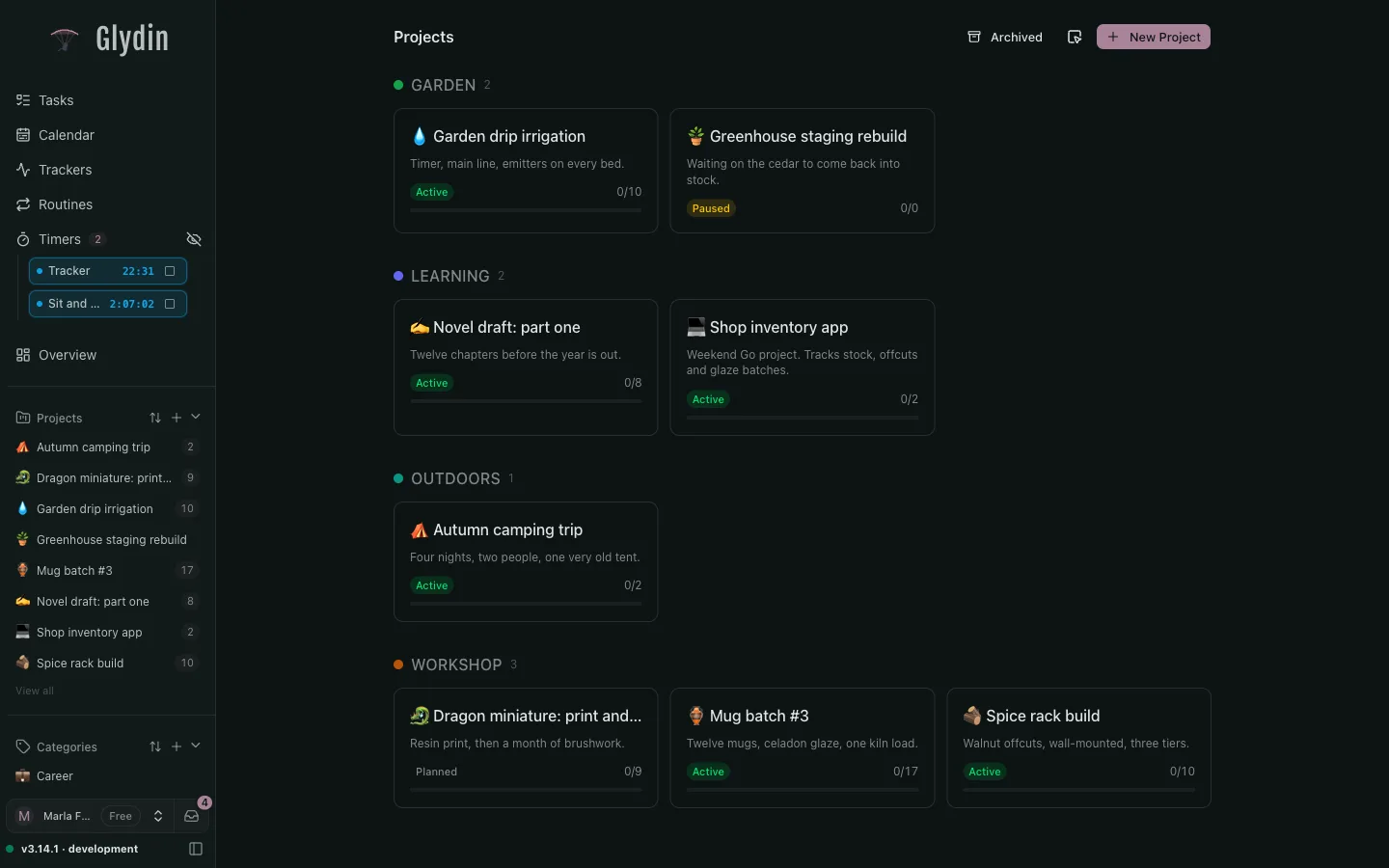Stop the Tracker timer
1389x868 pixels.
point(170,271)
